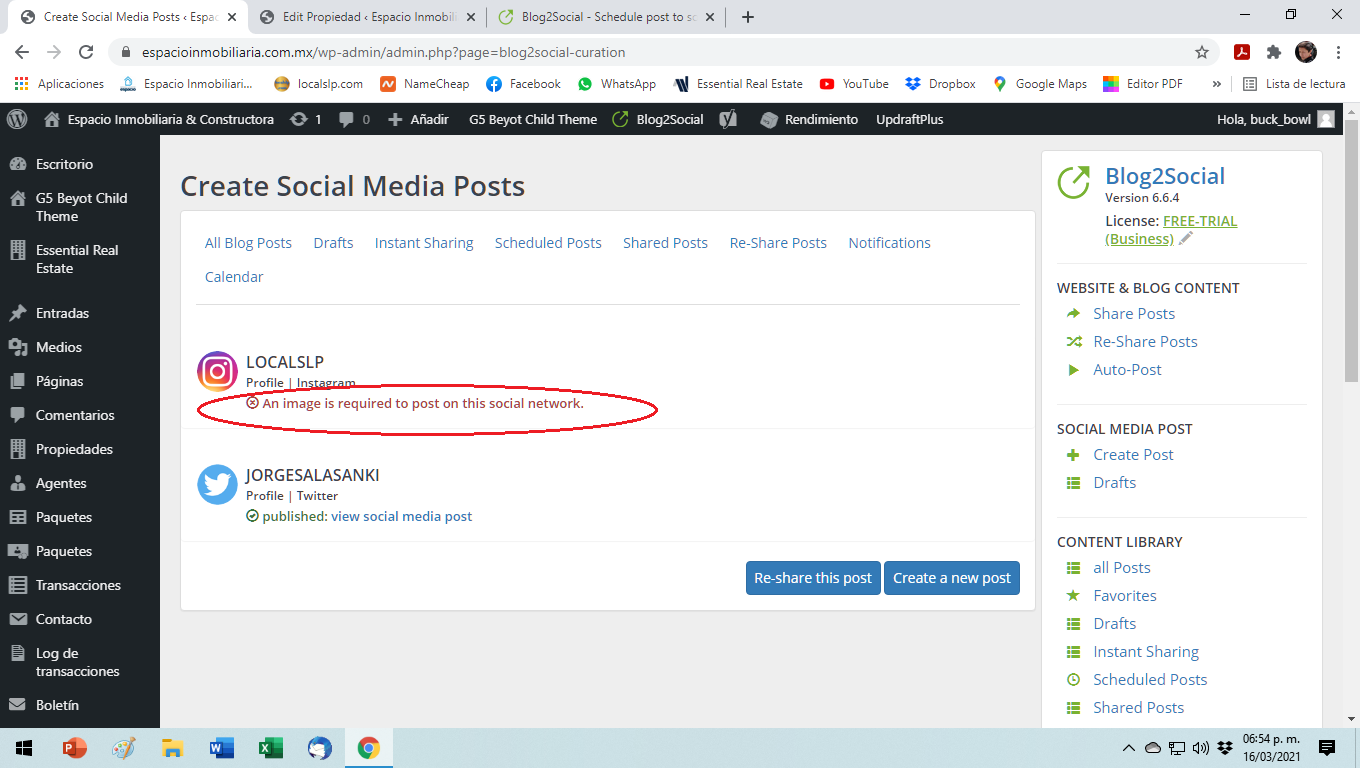Open the view social media post link

coord(401,517)
